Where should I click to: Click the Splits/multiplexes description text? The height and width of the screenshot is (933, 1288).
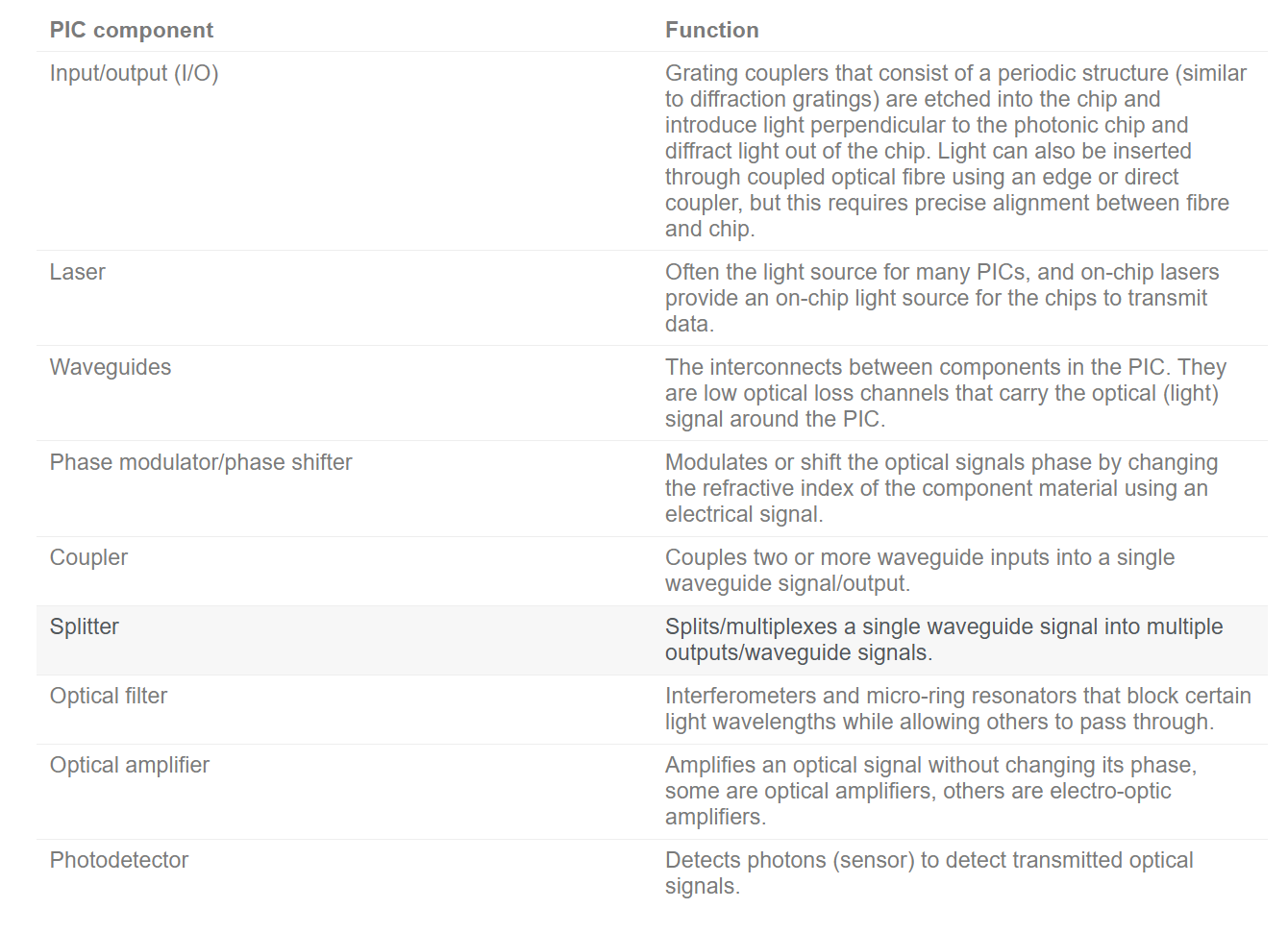[944, 640]
